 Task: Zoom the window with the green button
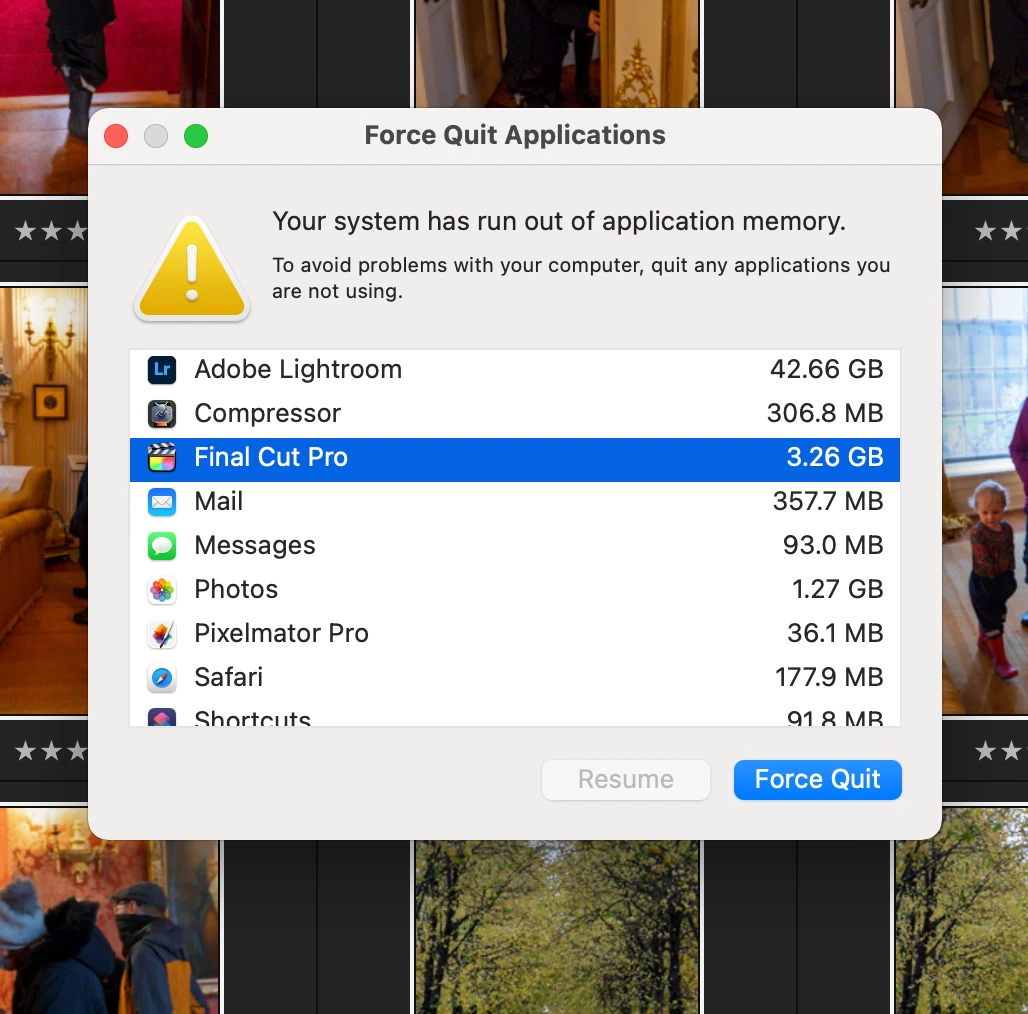point(196,136)
